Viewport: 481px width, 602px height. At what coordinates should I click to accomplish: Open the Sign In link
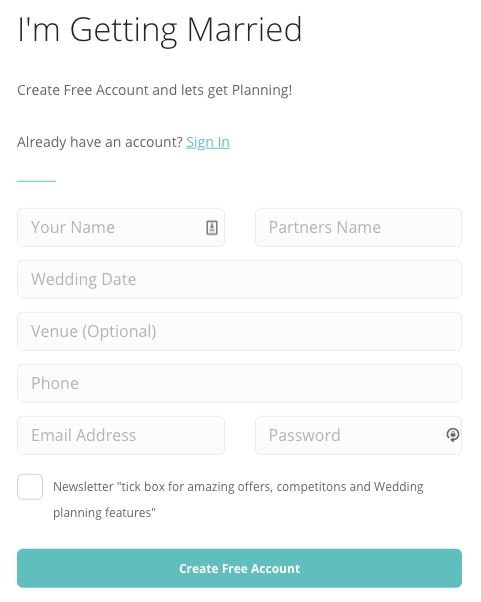click(x=208, y=142)
